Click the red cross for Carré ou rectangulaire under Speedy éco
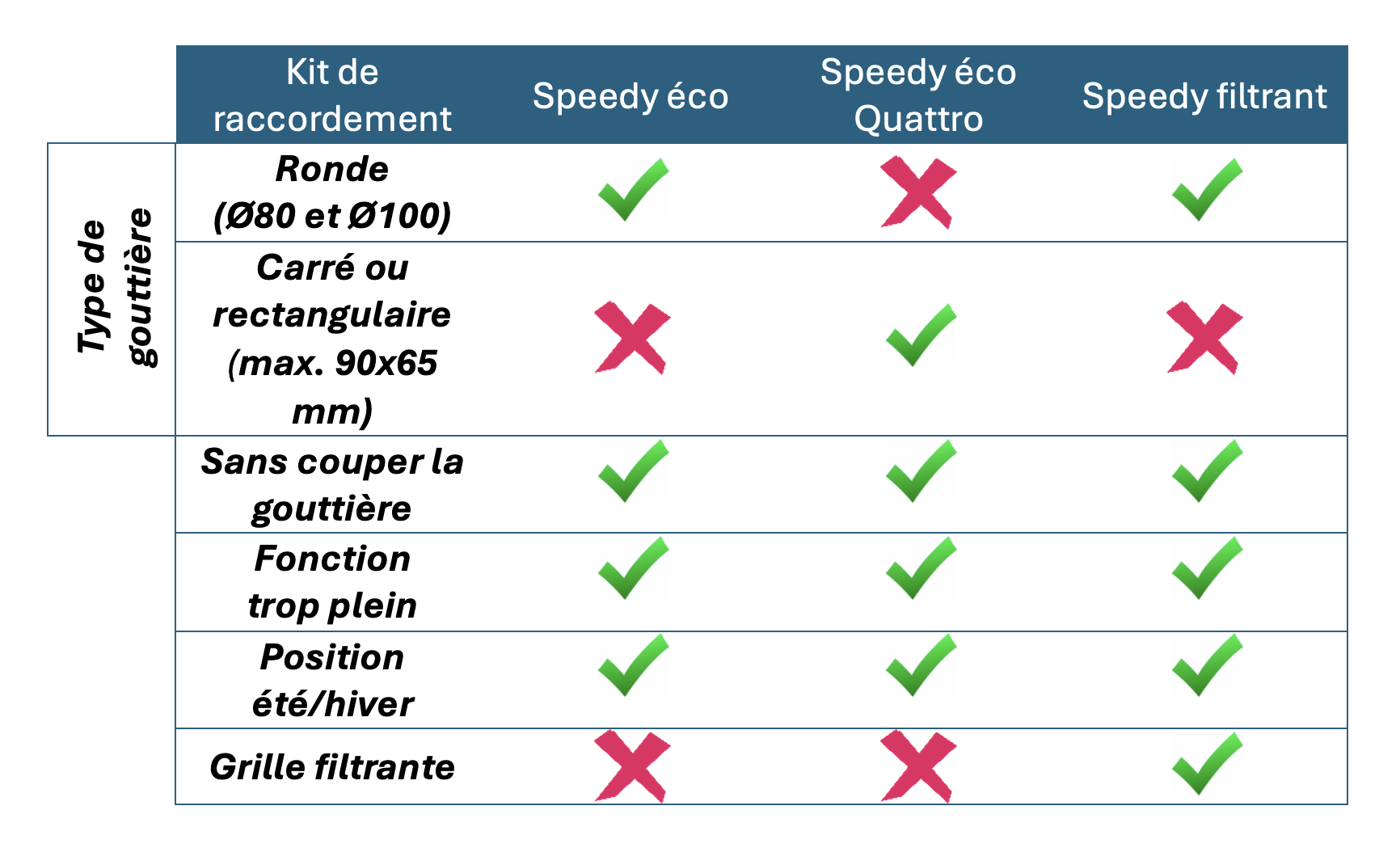Screen dimensions: 1400x865 tap(632, 338)
